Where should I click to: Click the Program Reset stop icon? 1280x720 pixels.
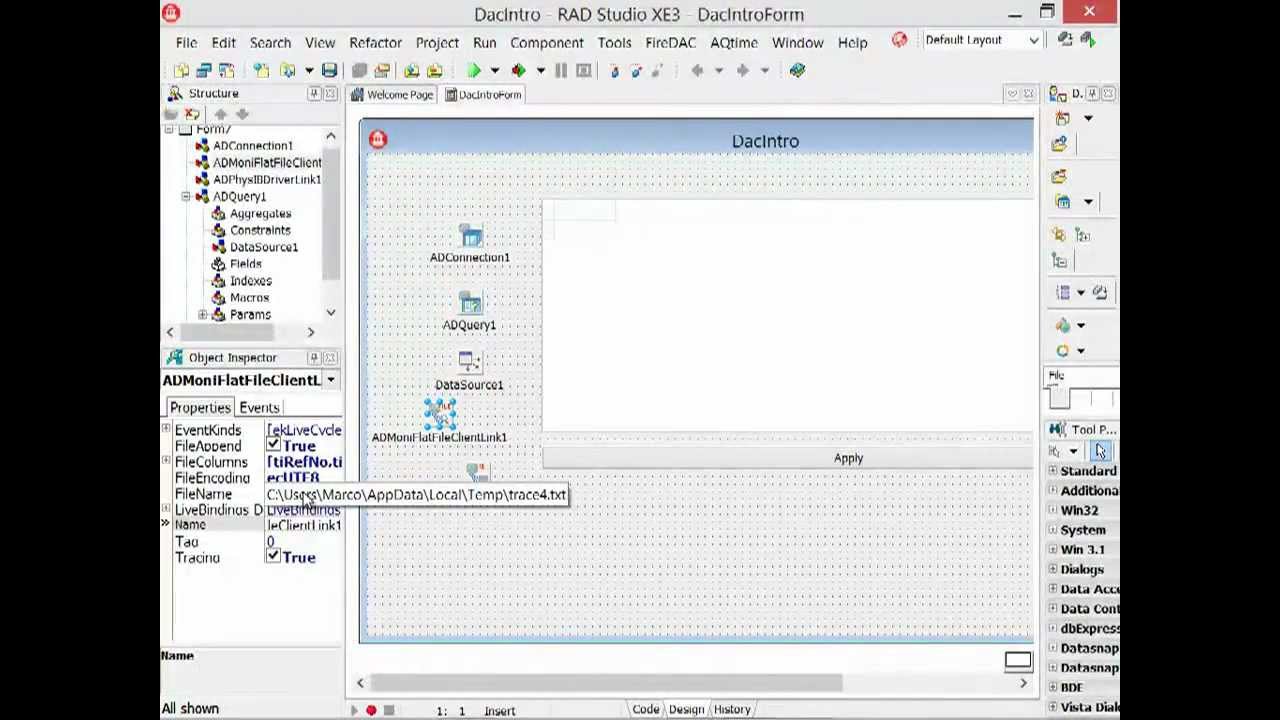(584, 71)
